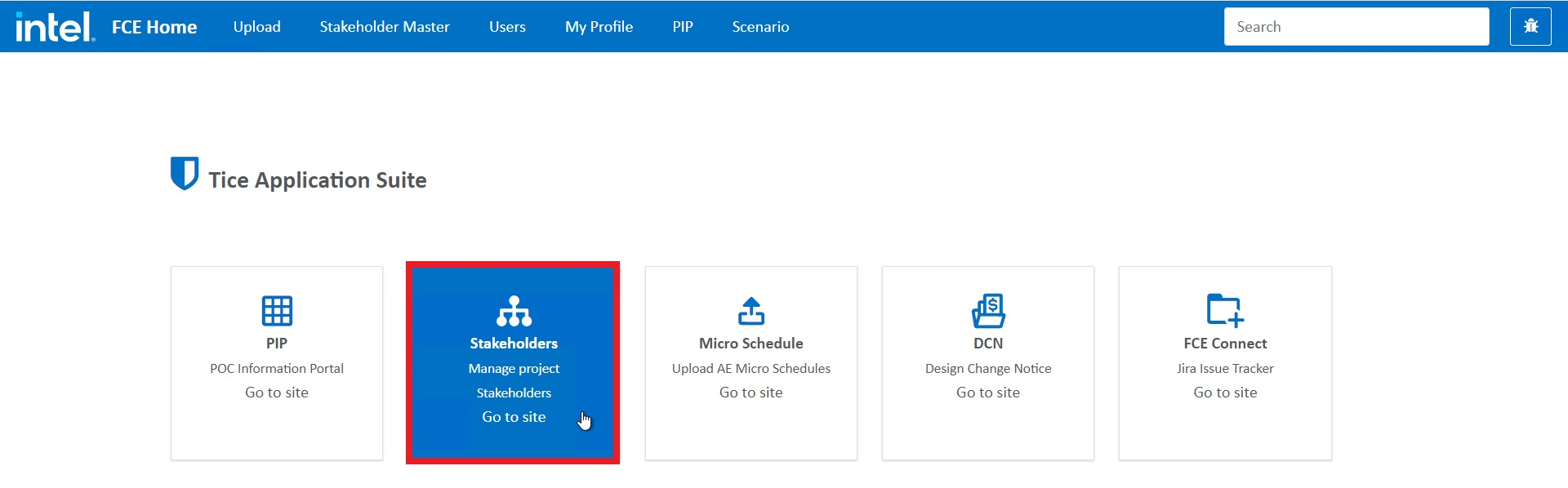Screen dimensions: 1568x488
Task: Click the Tice shield logo icon
Action: pos(185,173)
